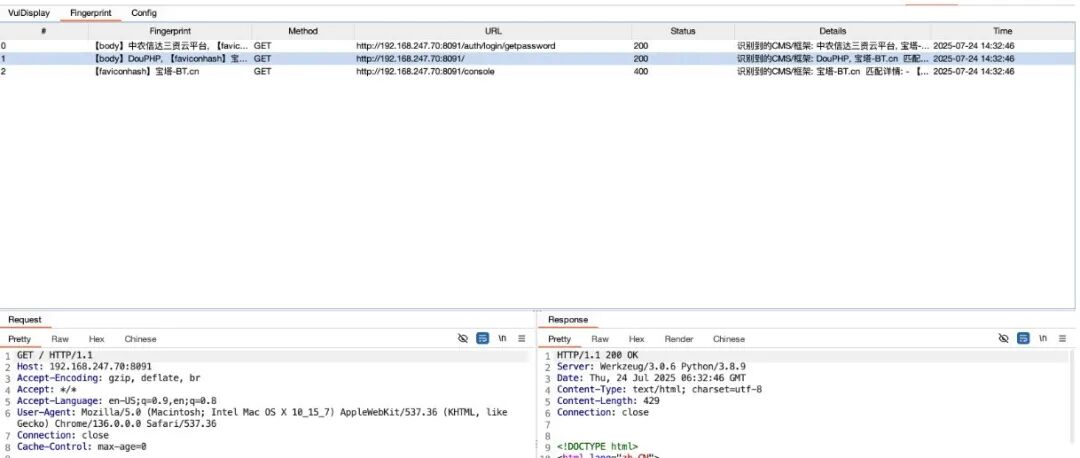Click the Accept-Language header line in request

tap(117, 401)
